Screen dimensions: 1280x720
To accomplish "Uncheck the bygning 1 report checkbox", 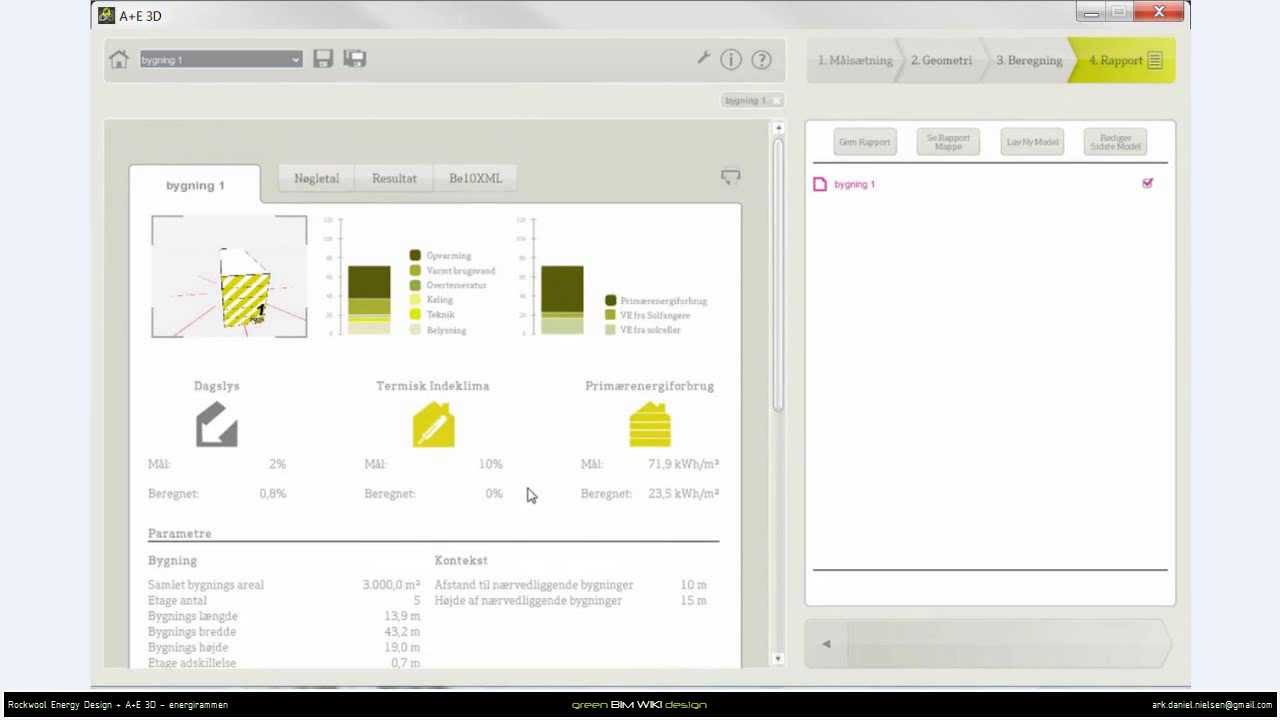I will [1147, 183].
